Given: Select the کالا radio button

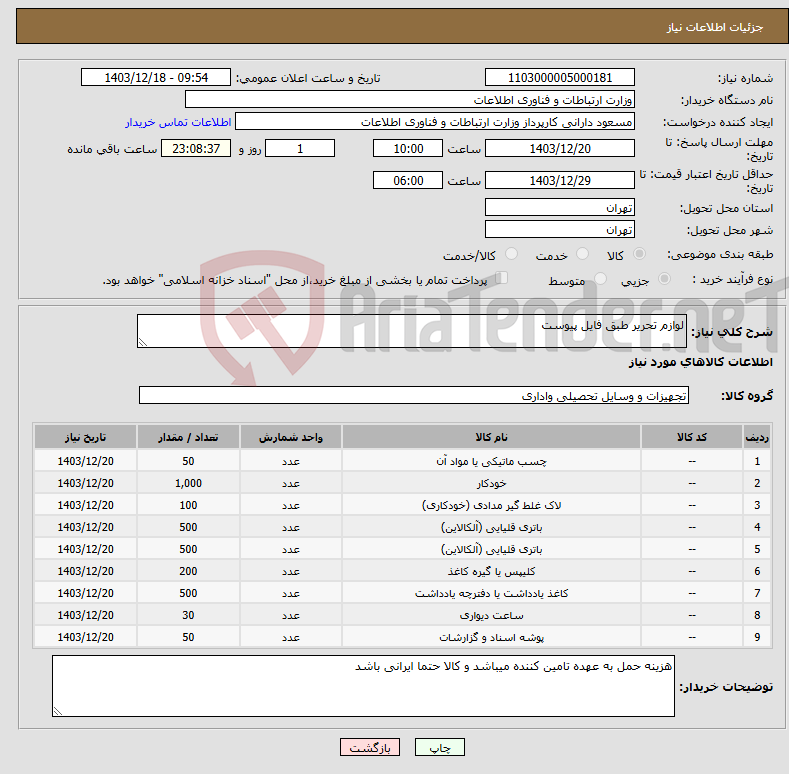Looking at the screenshot, I should (640, 254).
